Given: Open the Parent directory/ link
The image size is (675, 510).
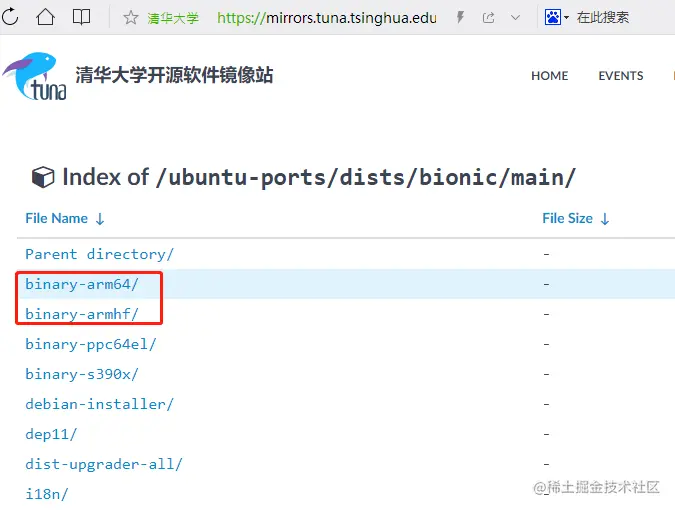Looking at the screenshot, I should 99,254.
